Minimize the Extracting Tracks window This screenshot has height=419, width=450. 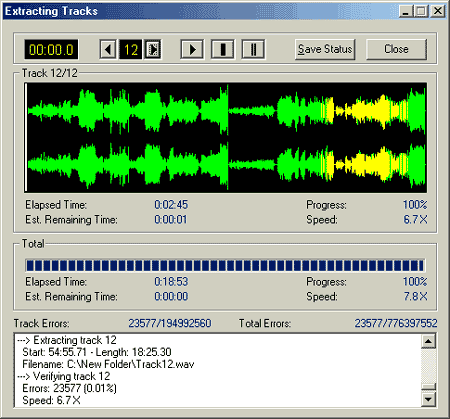point(406,11)
